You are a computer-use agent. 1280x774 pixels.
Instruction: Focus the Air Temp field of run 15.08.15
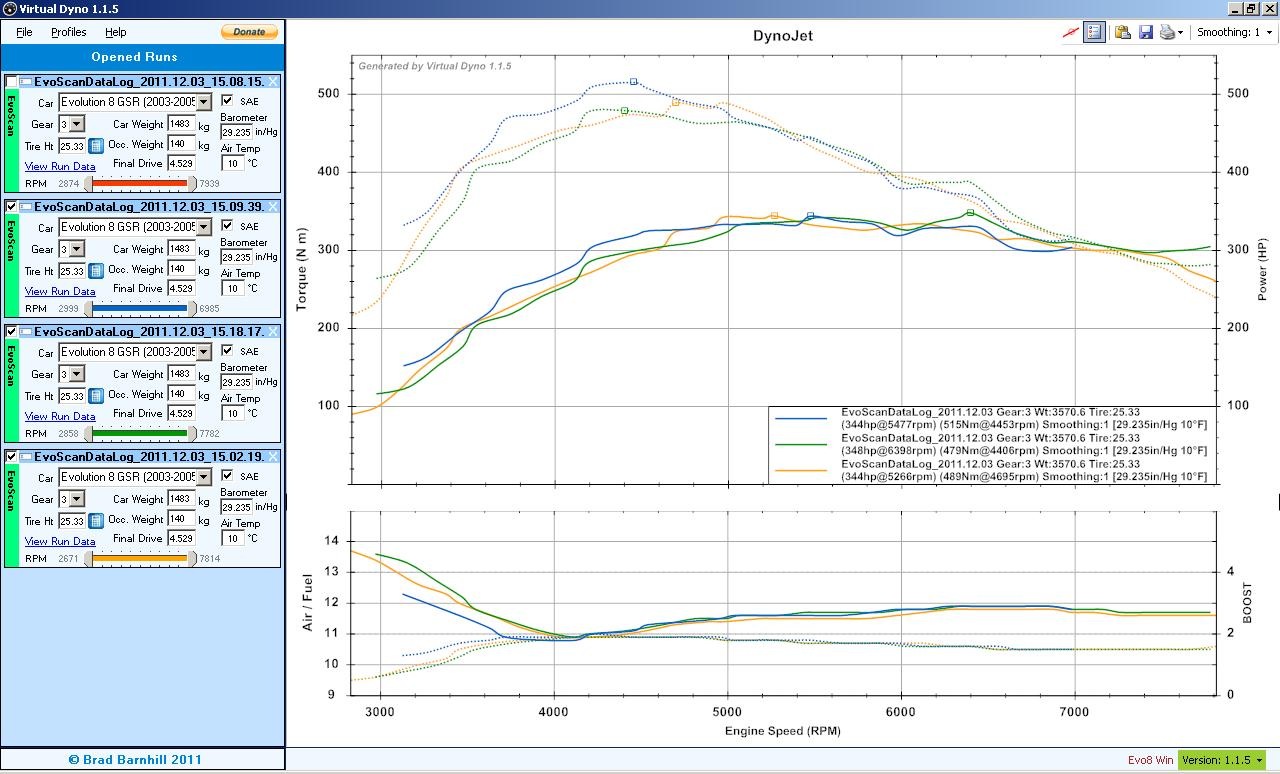point(232,163)
